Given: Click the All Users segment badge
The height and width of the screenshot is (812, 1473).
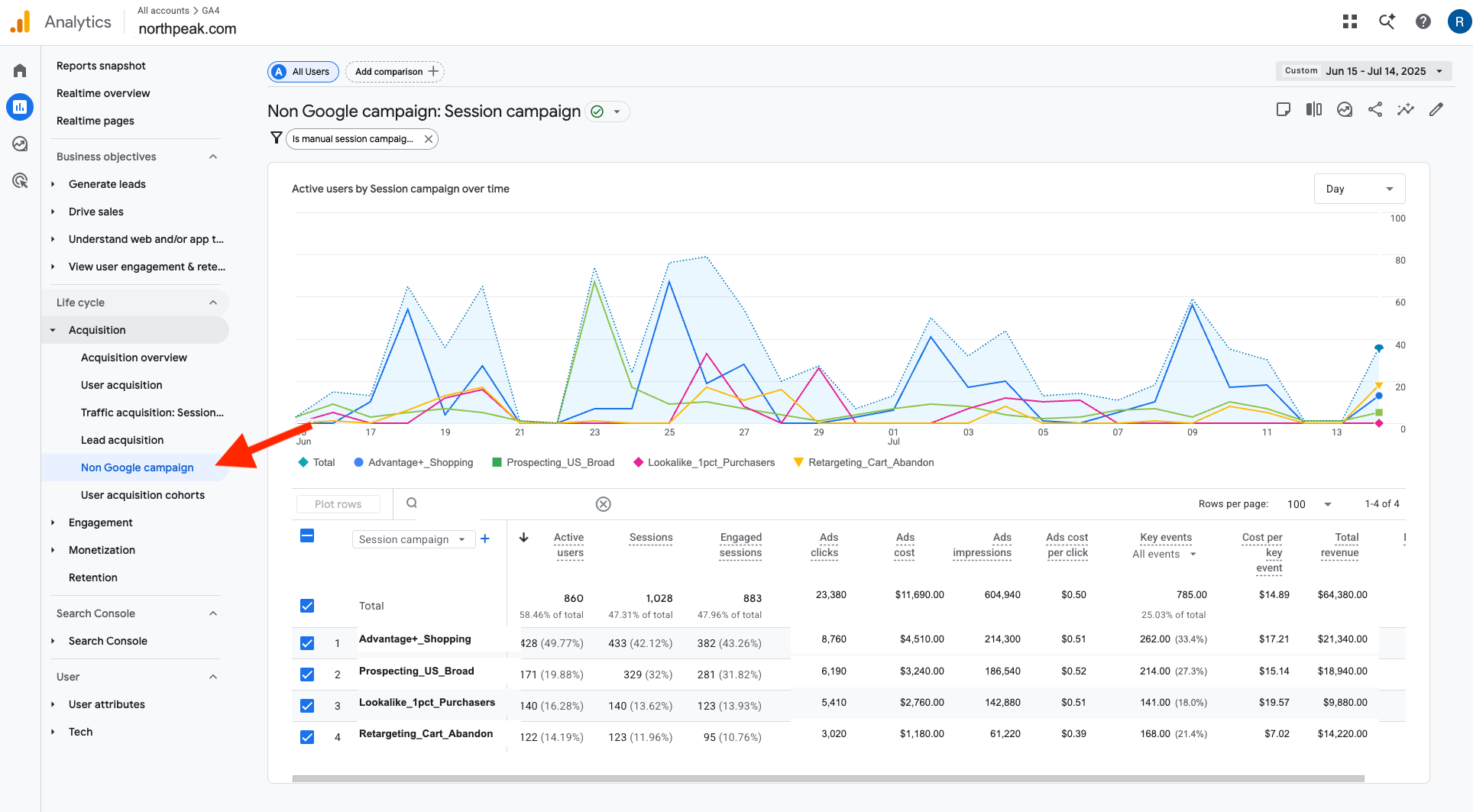Looking at the screenshot, I should point(303,72).
